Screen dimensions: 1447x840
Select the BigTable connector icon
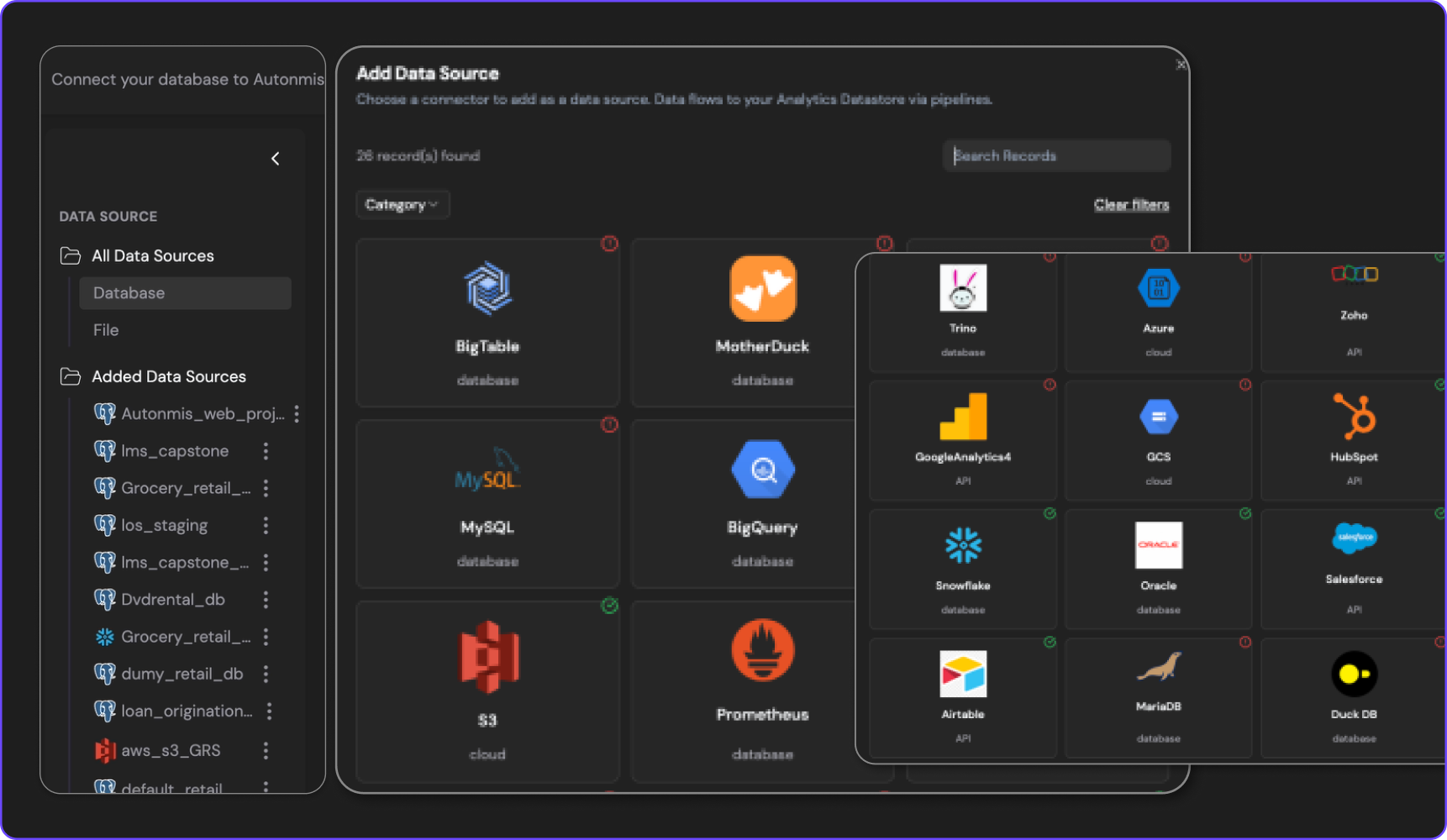pos(487,289)
